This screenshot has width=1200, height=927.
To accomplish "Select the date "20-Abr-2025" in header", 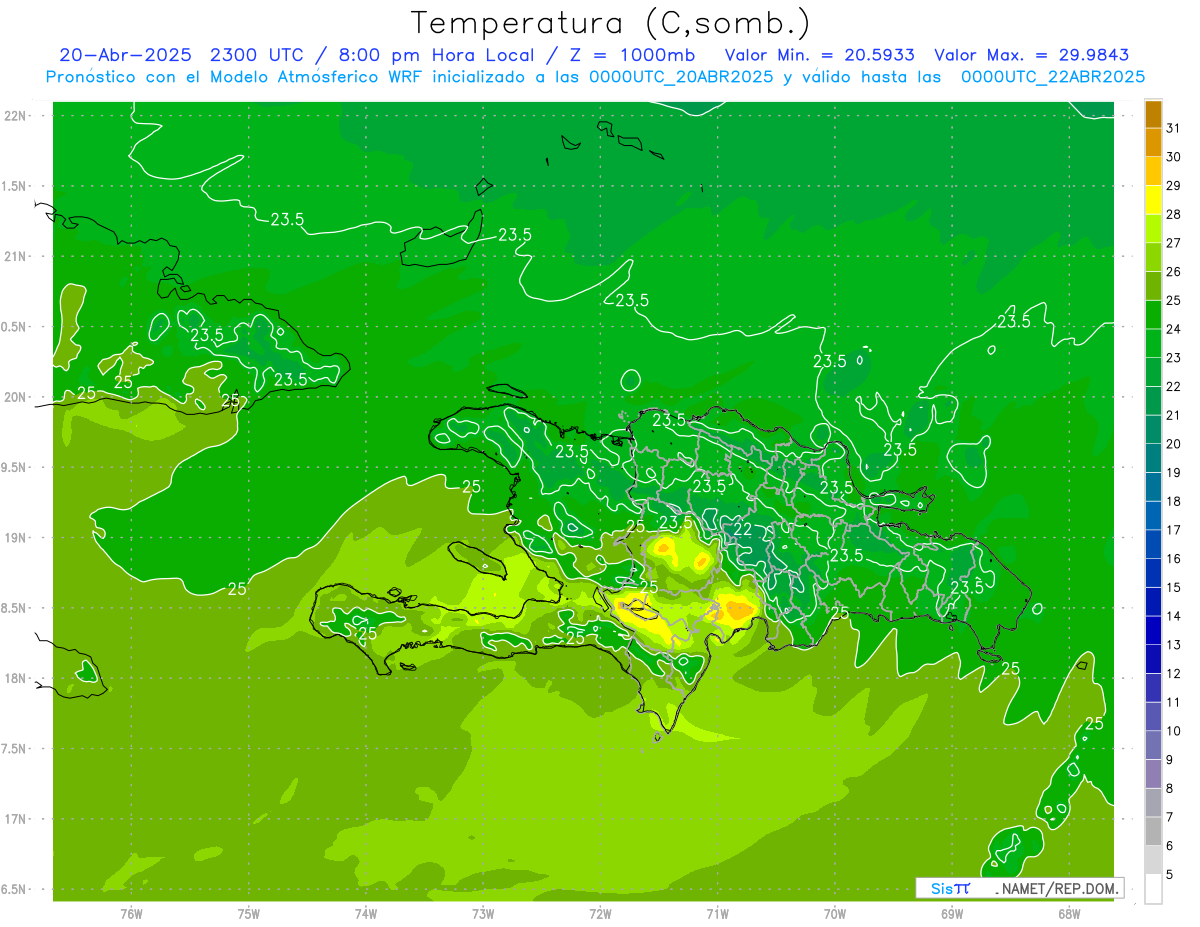I will (x=126, y=55).
